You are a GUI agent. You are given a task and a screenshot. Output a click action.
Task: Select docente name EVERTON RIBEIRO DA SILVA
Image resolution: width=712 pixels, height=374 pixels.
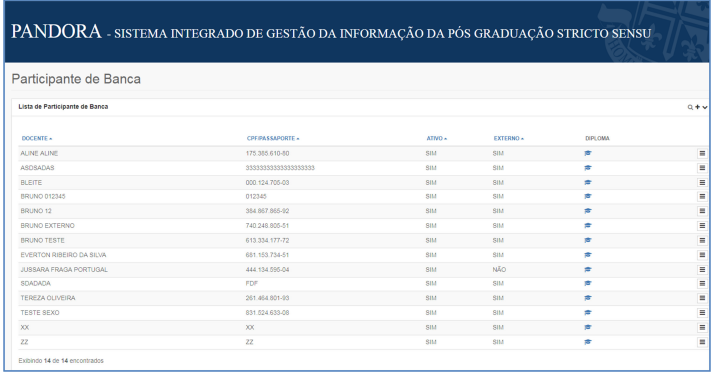63,255
